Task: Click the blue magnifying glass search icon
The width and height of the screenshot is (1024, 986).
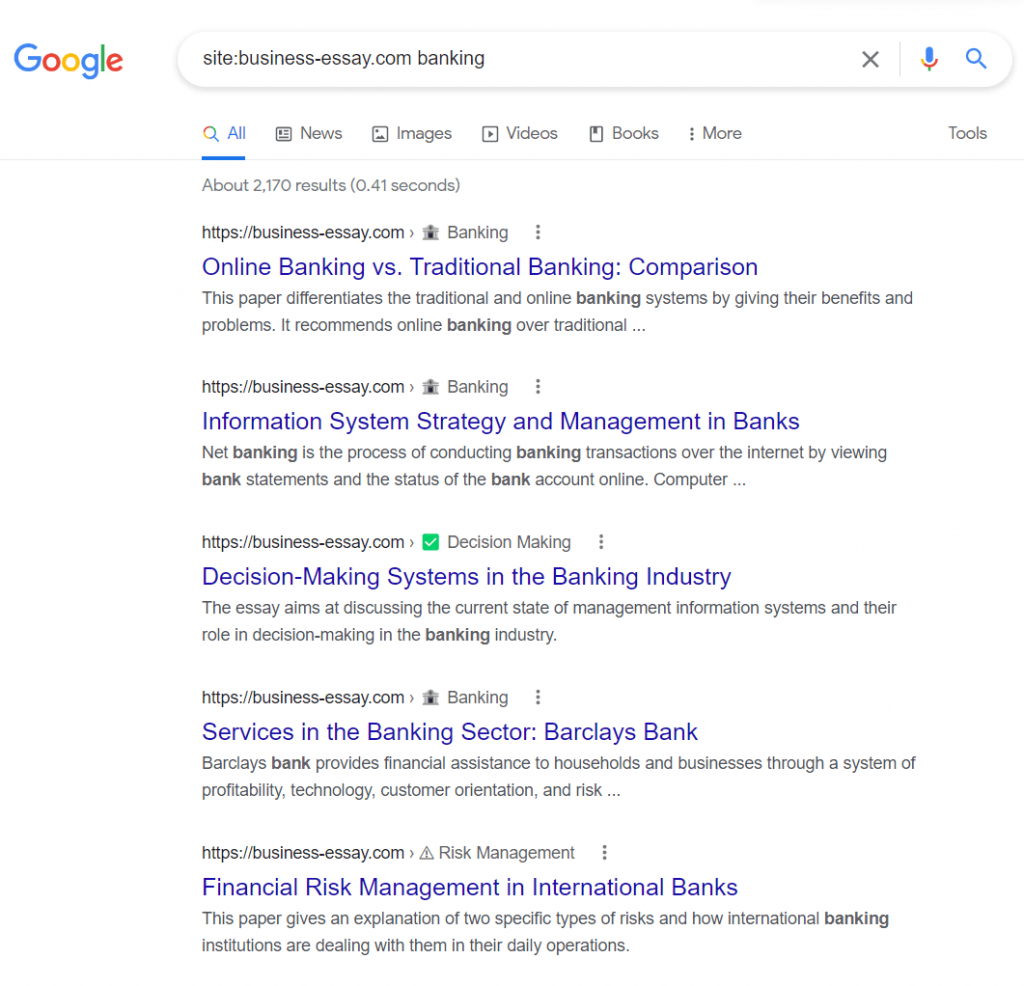Action: pyautogui.click(x=976, y=59)
